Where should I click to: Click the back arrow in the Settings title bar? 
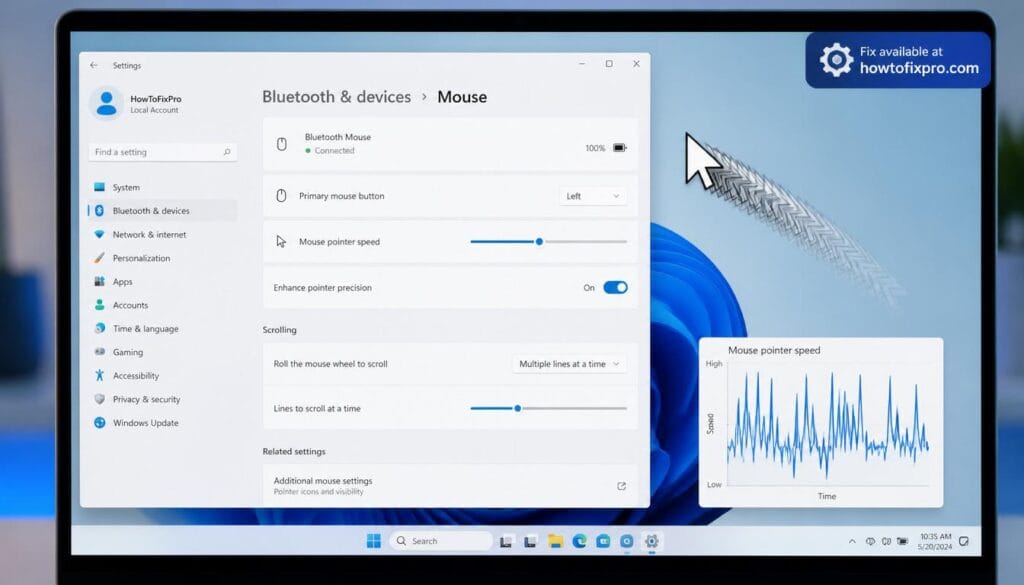tap(93, 65)
